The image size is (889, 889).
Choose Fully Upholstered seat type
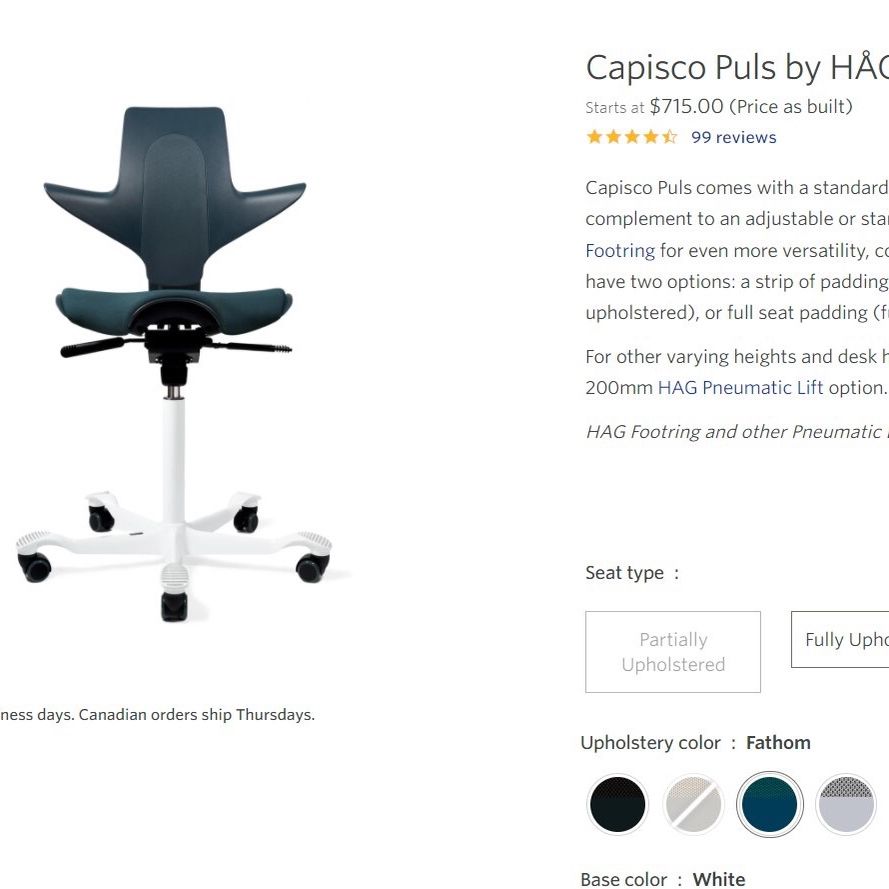click(840, 639)
